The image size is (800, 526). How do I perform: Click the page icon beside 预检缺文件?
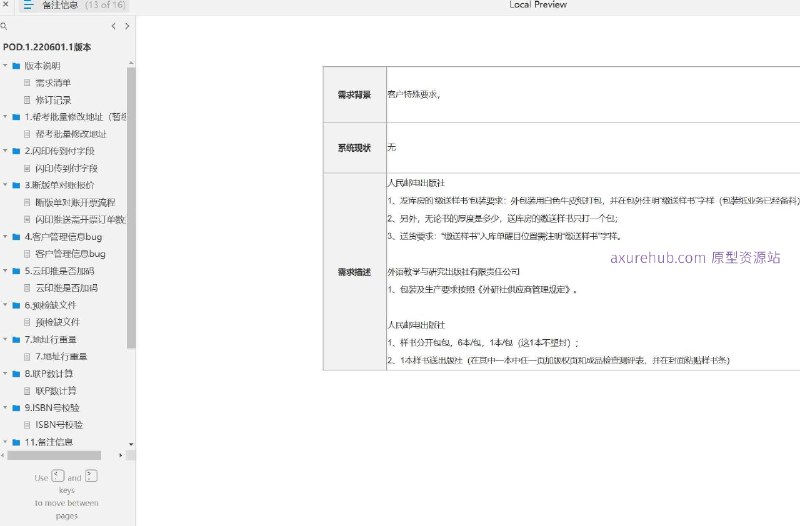tap(27, 322)
